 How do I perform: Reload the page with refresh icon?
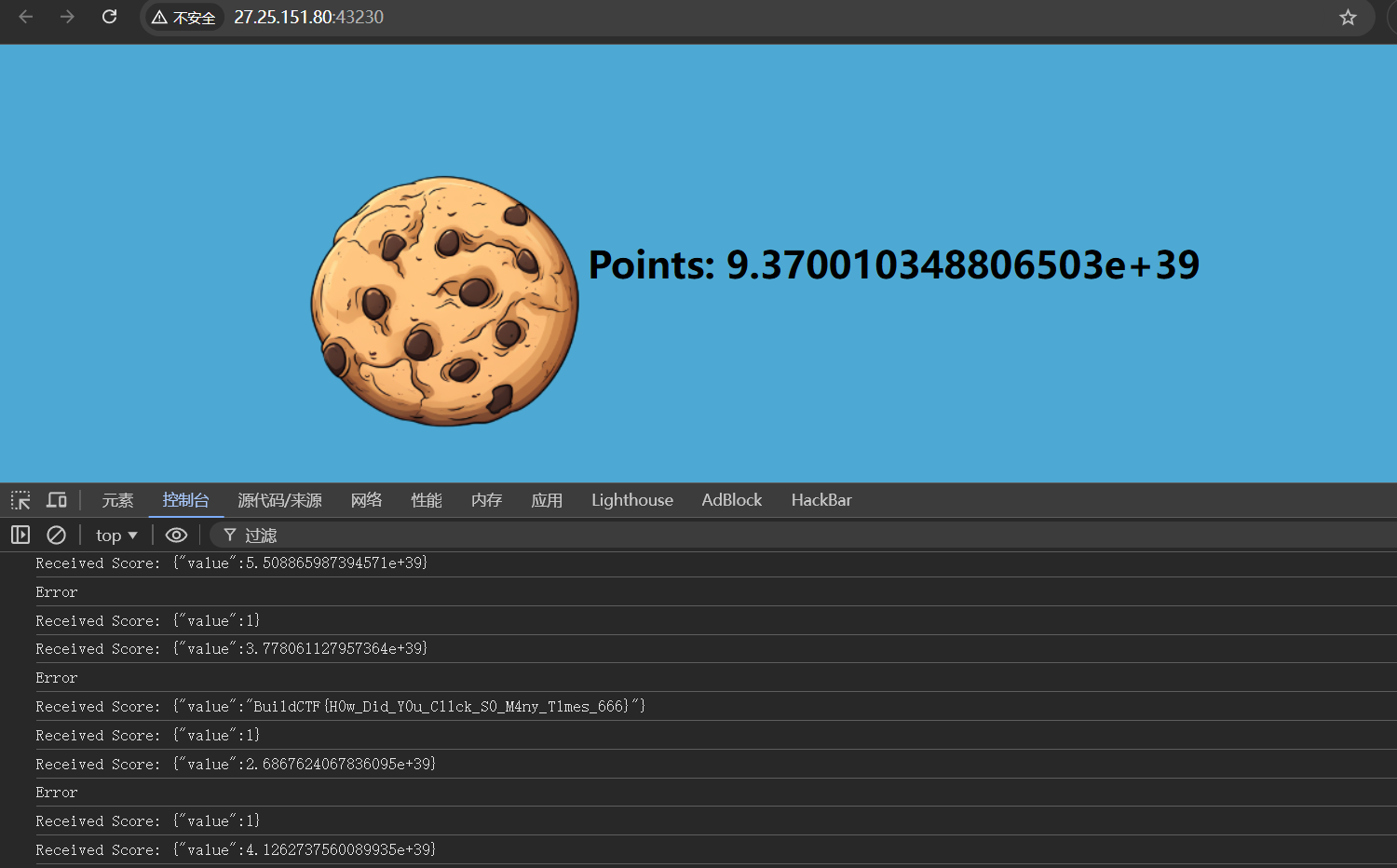click(109, 17)
